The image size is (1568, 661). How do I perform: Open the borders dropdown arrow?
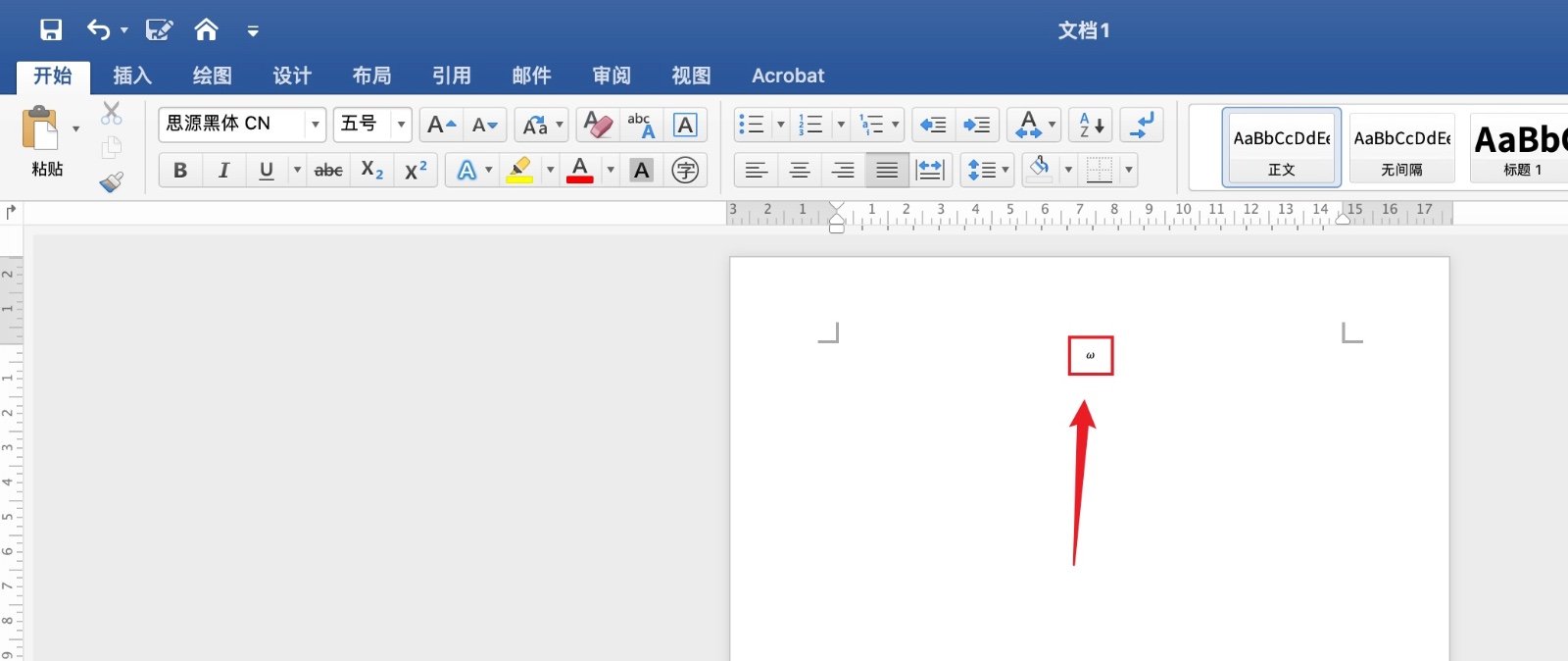[x=1129, y=171]
